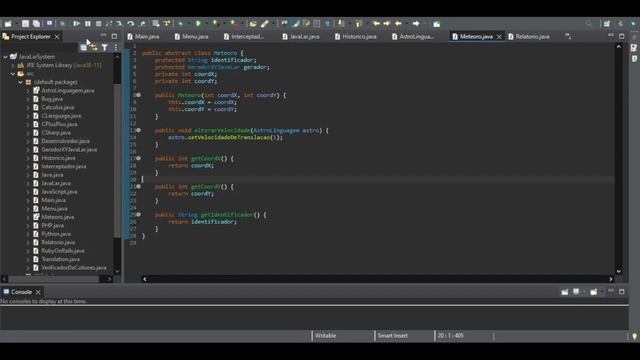Click the External Tools run icon

click(235, 24)
